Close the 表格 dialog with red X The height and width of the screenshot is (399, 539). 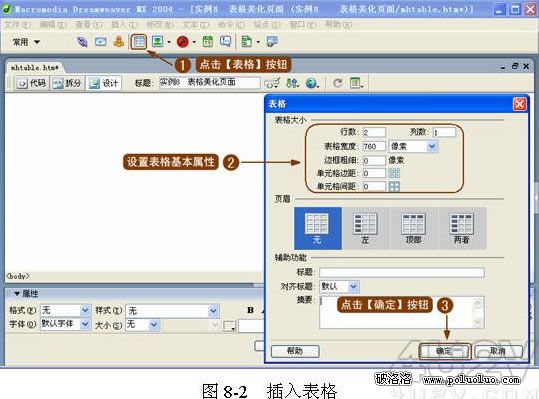[519, 104]
